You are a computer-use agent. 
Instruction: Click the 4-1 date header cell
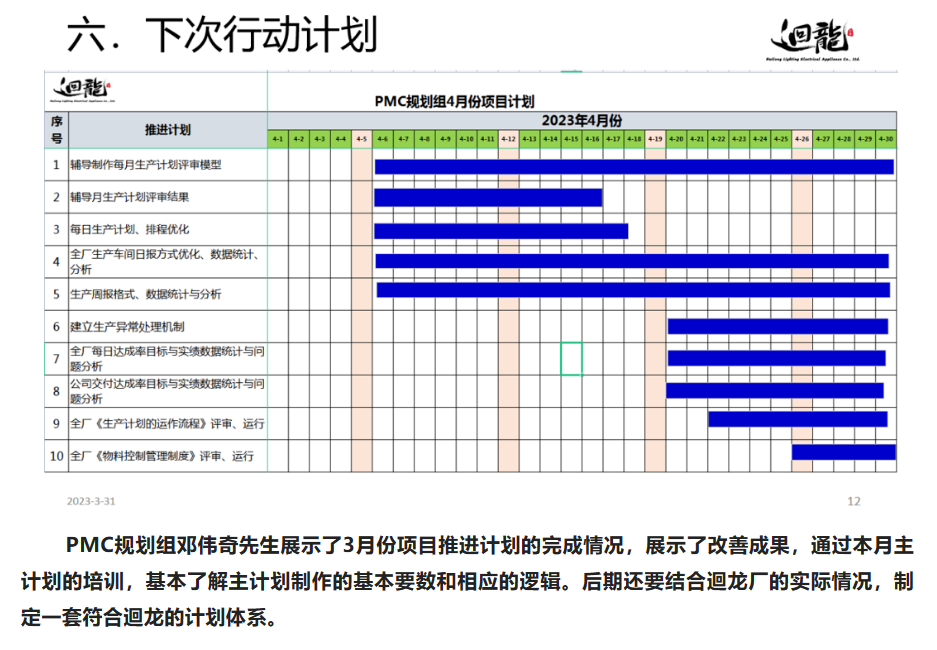[278, 139]
